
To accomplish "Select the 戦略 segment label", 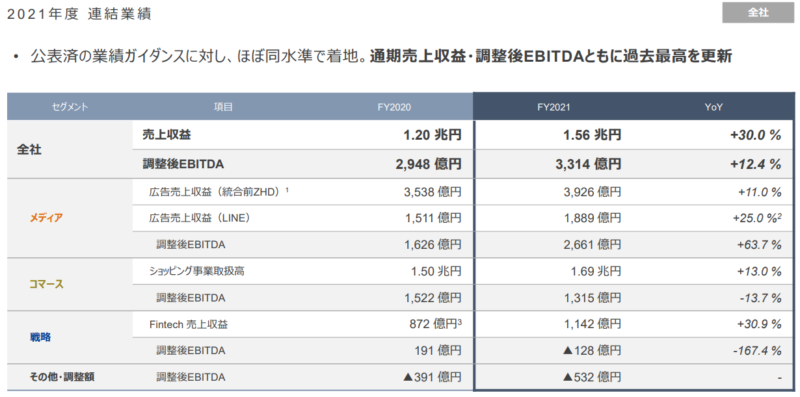I will [x=40, y=337].
